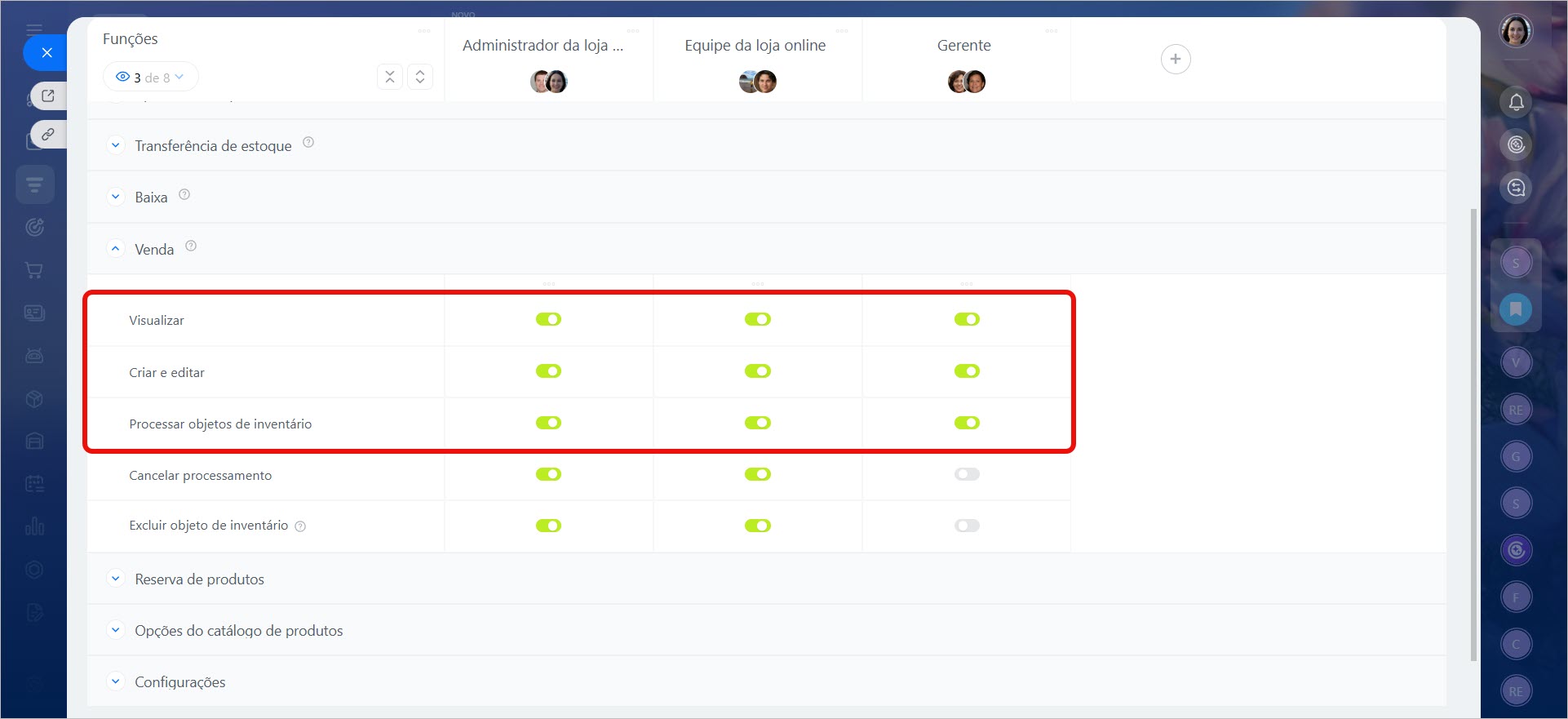1568x719 pixels.
Task: Toggle Criar e editar for Gerente
Action: (967, 371)
